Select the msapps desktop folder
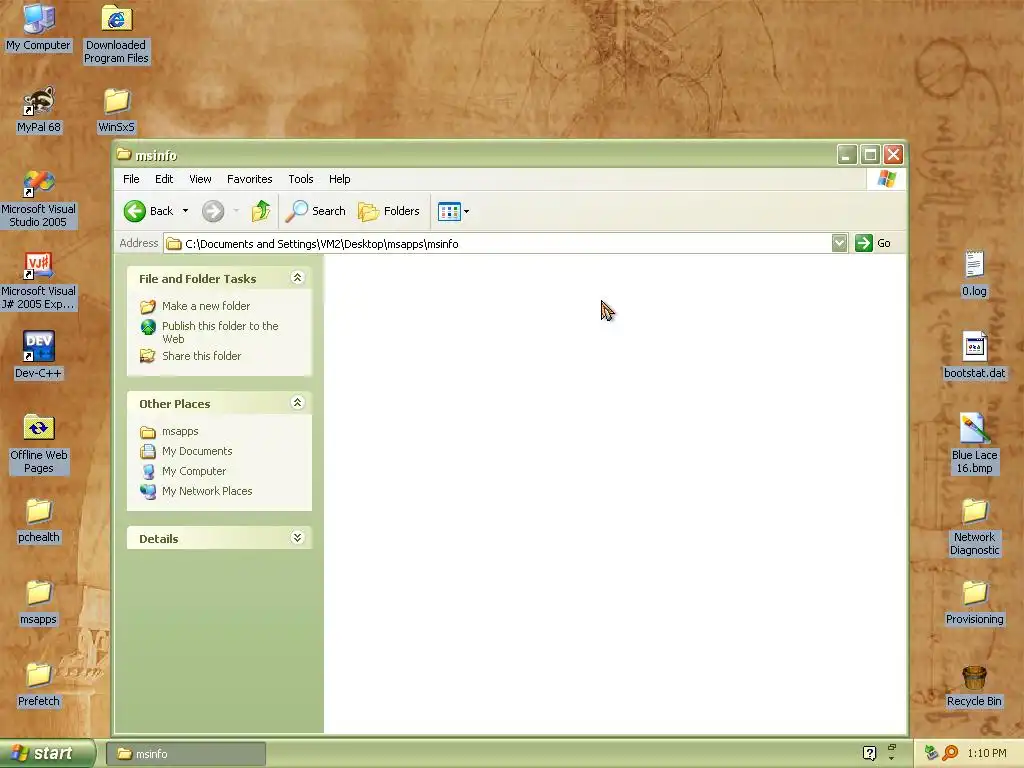1024x768 pixels. pos(39,602)
